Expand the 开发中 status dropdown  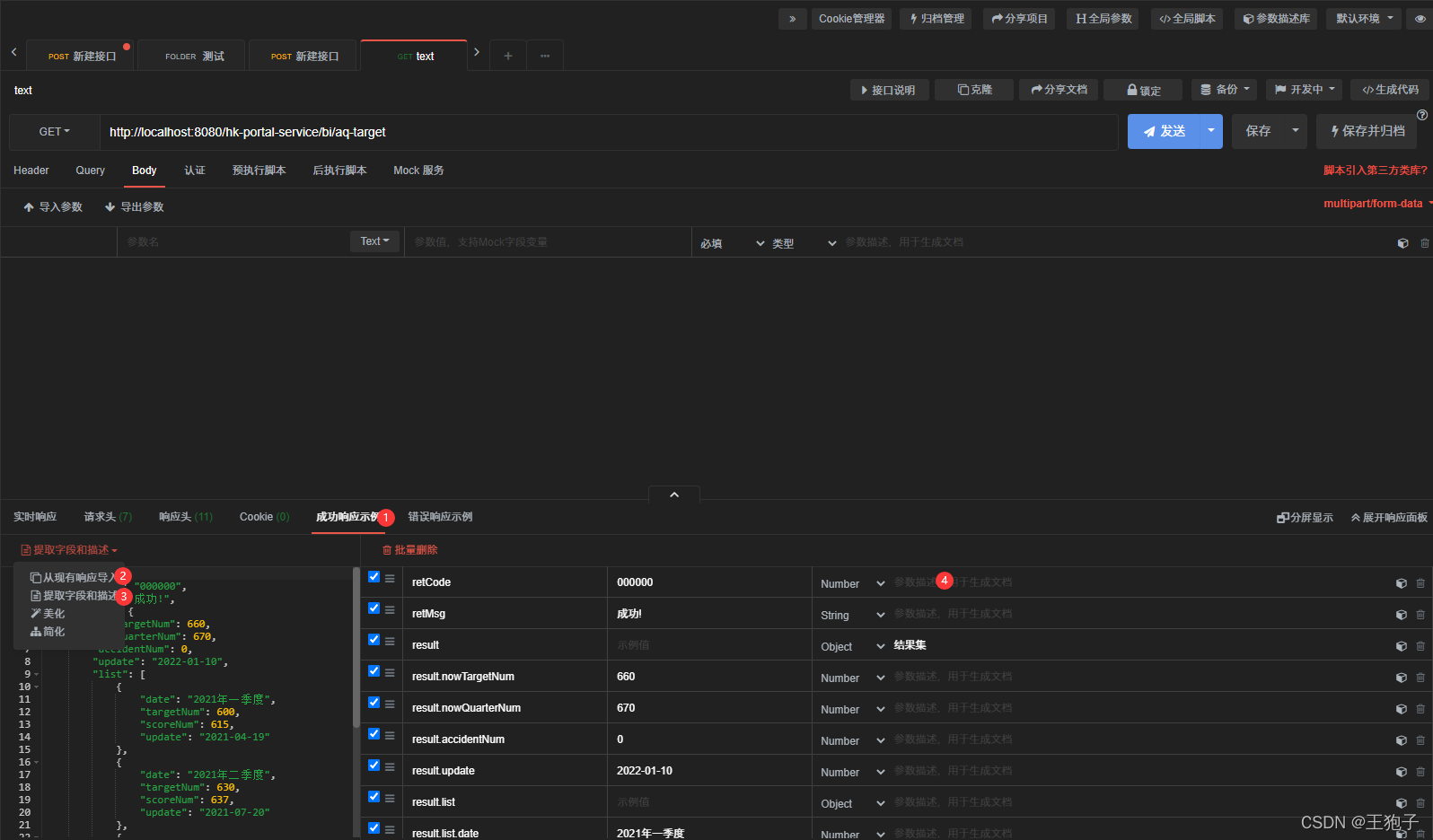click(x=1304, y=90)
